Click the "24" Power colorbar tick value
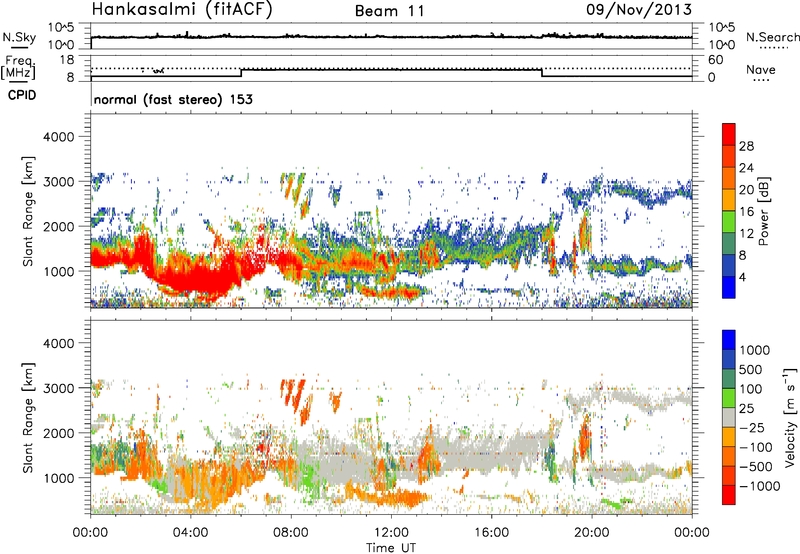This screenshot has width=800, height=554. pyautogui.click(x=746, y=168)
